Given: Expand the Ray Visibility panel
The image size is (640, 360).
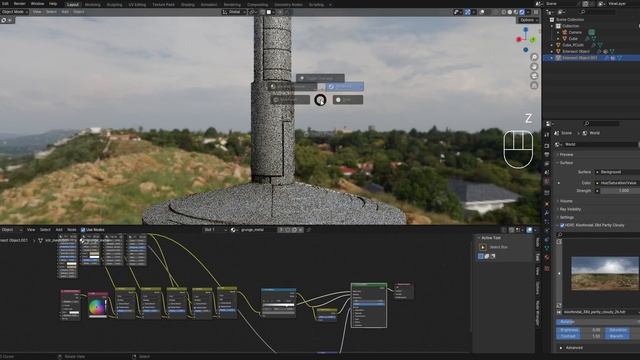Looking at the screenshot, I should 569,209.
